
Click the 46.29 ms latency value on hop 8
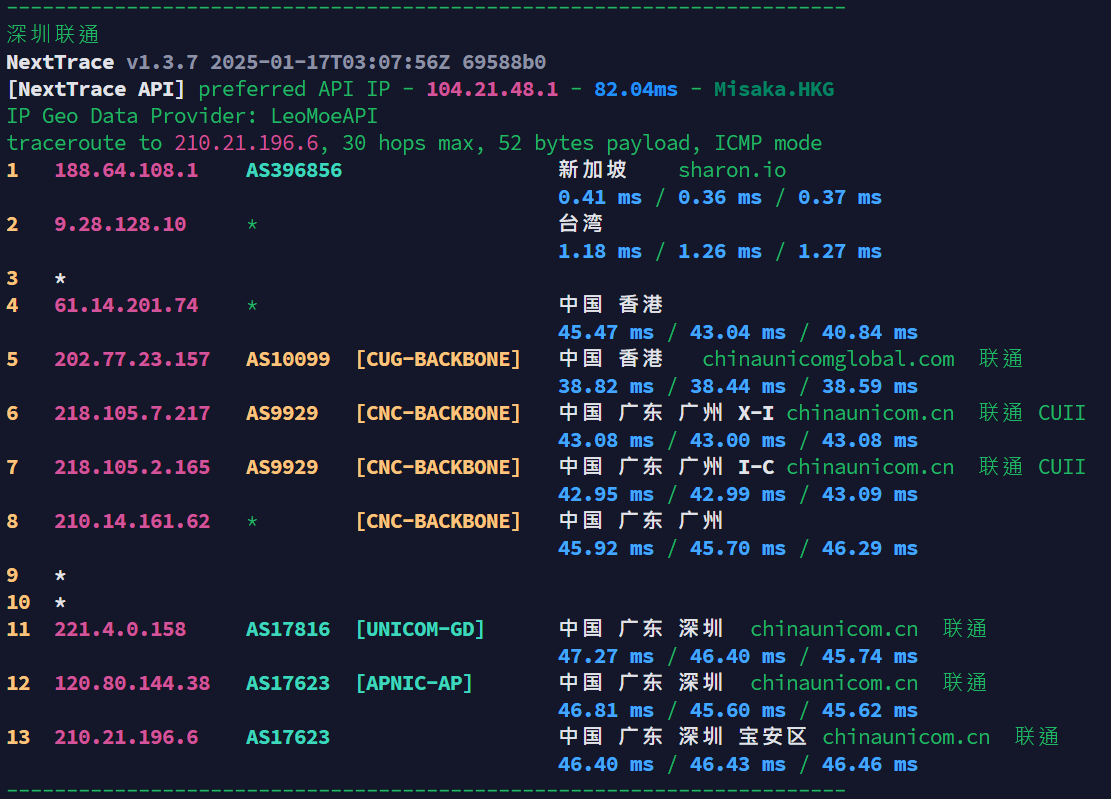(870, 548)
